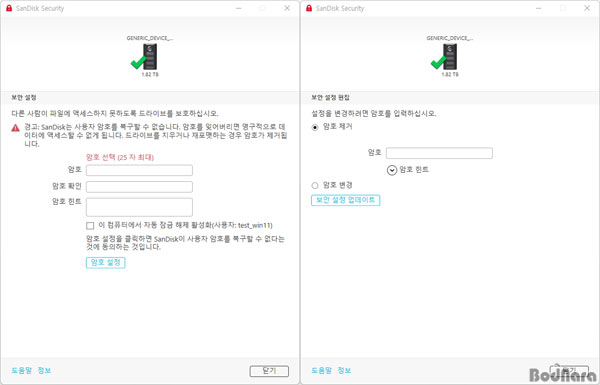Click 암호 input field in left window
Viewport: 600px width, 385px height.
point(139,170)
